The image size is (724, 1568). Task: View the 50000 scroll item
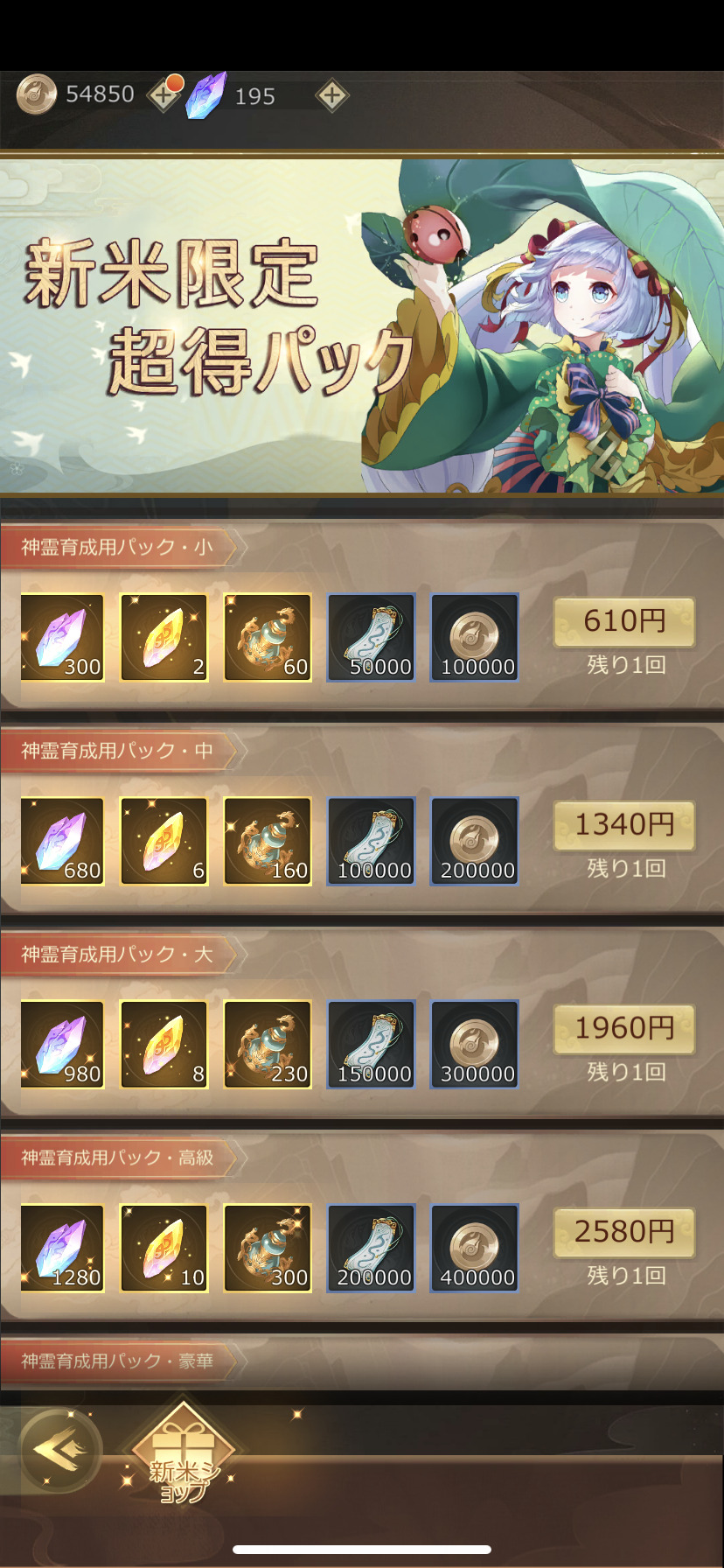[x=371, y=638]
